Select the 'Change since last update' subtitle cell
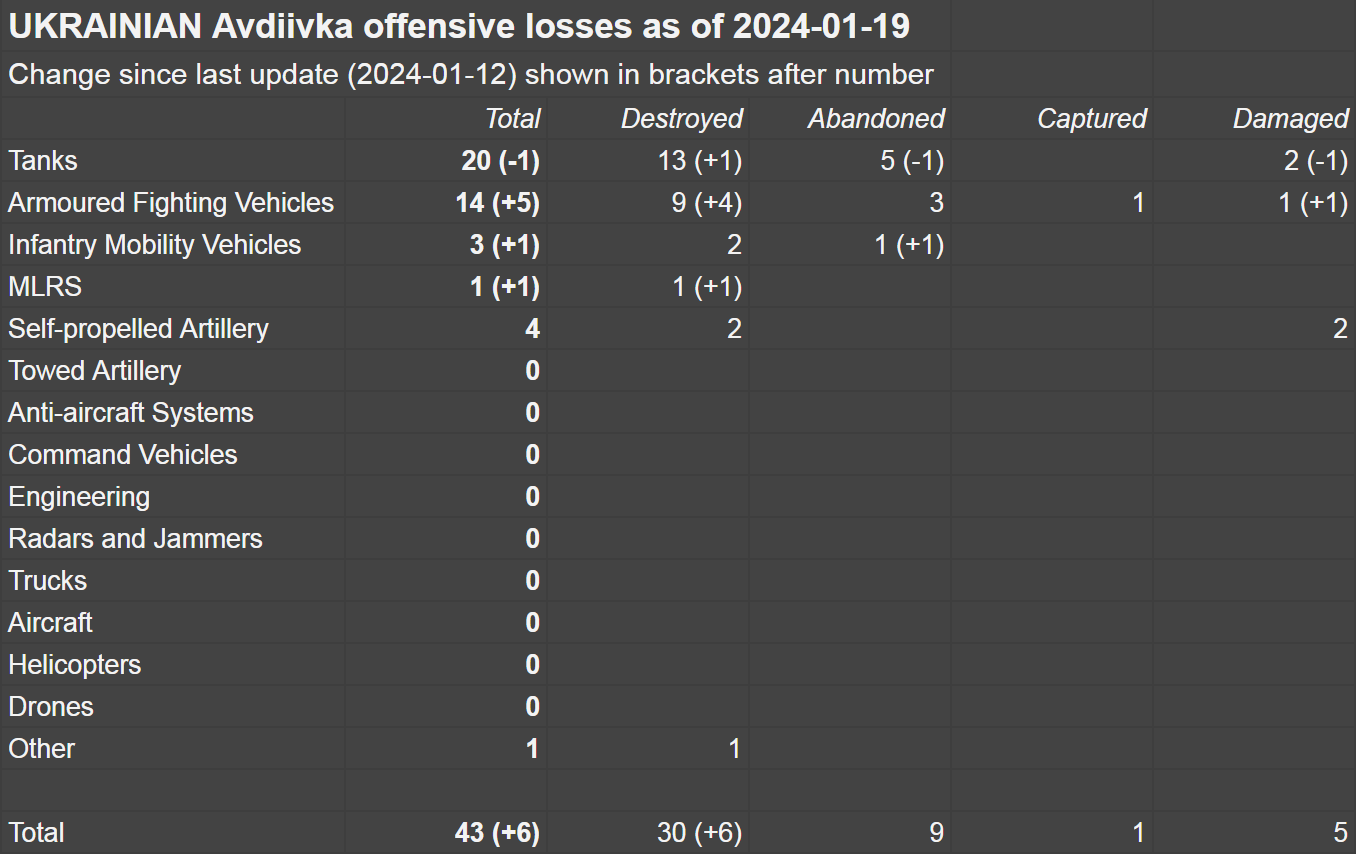 [x=471, y=75]
